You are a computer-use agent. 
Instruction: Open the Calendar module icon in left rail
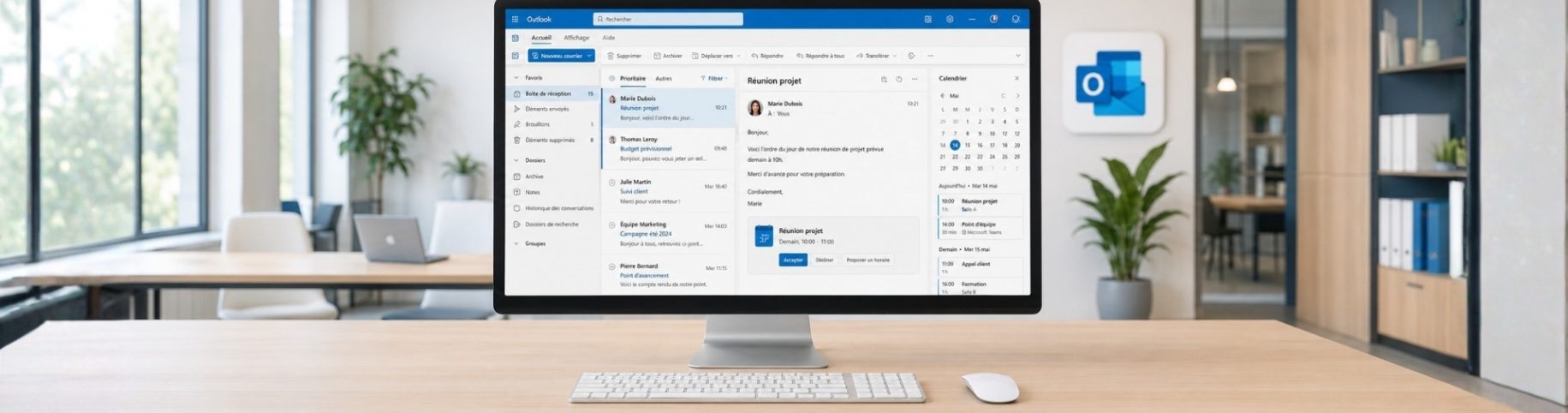click(515, 56)
